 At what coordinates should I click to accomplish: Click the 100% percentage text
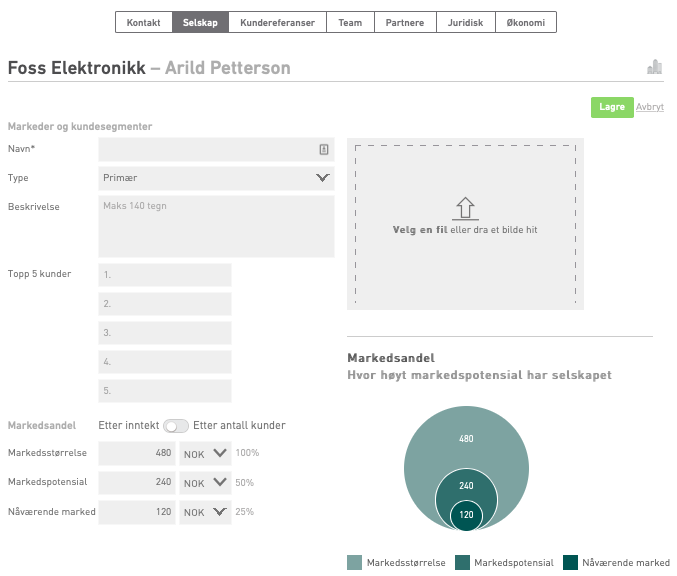247,453
